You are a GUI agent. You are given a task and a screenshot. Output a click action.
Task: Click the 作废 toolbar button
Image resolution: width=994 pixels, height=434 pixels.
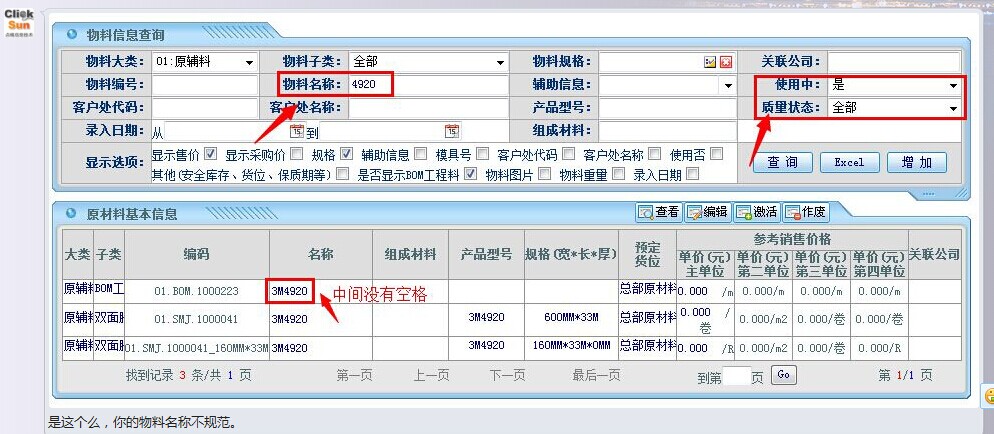tap(806, 212)
